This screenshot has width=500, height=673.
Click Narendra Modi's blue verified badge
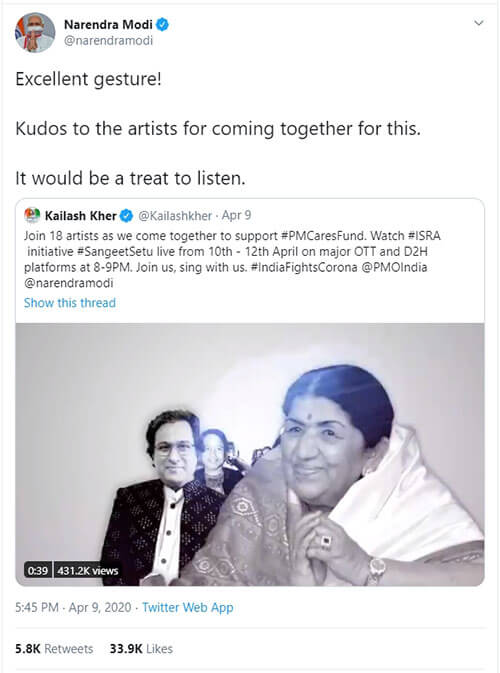(x=162, y=25)
